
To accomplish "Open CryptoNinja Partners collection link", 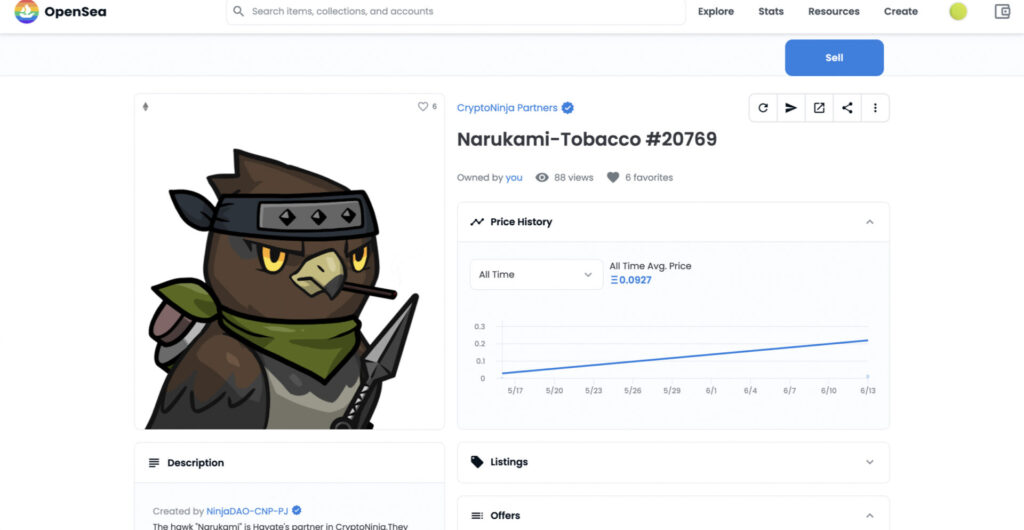I will (507, 108).
